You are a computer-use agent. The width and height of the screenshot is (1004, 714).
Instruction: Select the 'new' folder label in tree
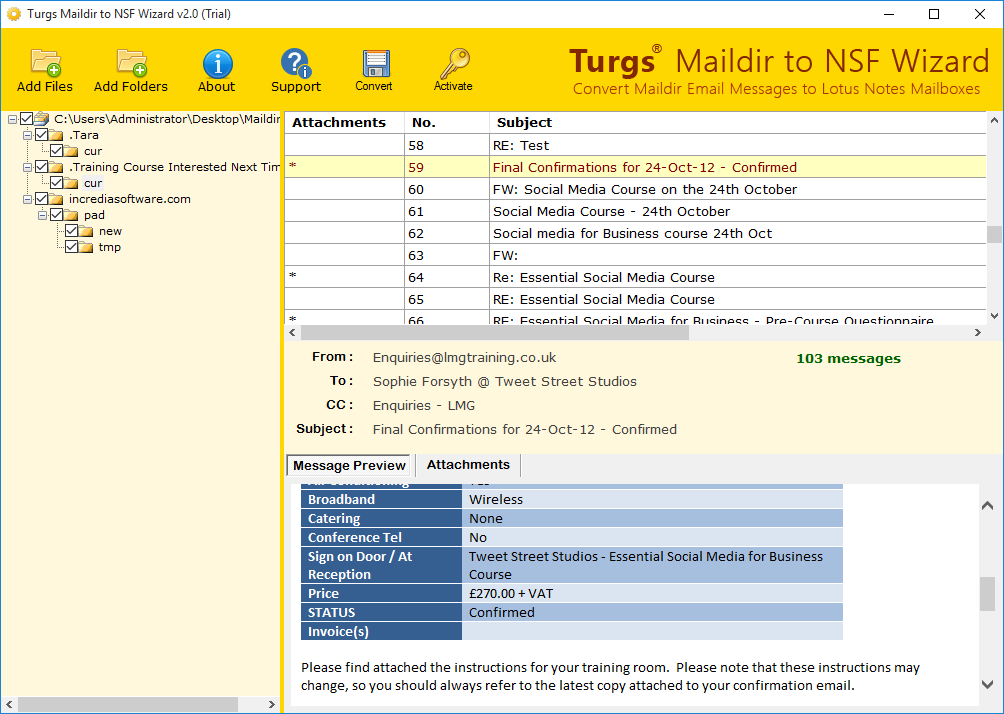click(x=110, y=231)
